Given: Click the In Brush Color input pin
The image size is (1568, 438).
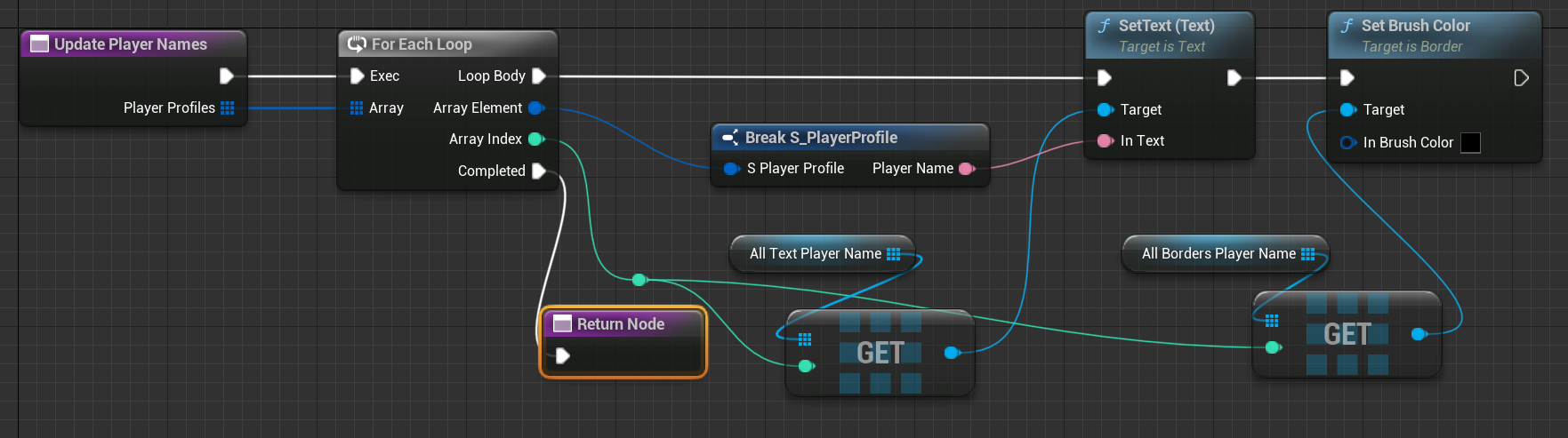Looking at the screenshot, I should tap(1348, 142).
